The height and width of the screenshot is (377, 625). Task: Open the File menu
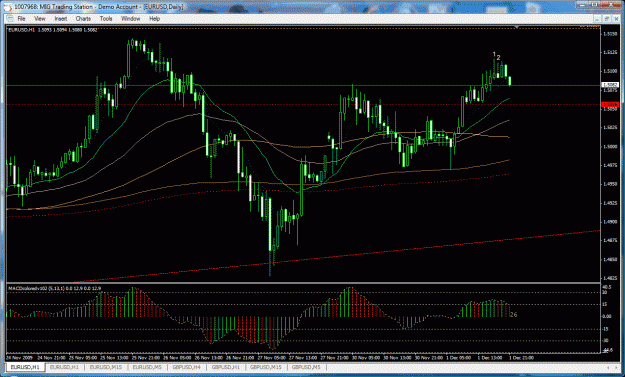(x=21, y=19)
